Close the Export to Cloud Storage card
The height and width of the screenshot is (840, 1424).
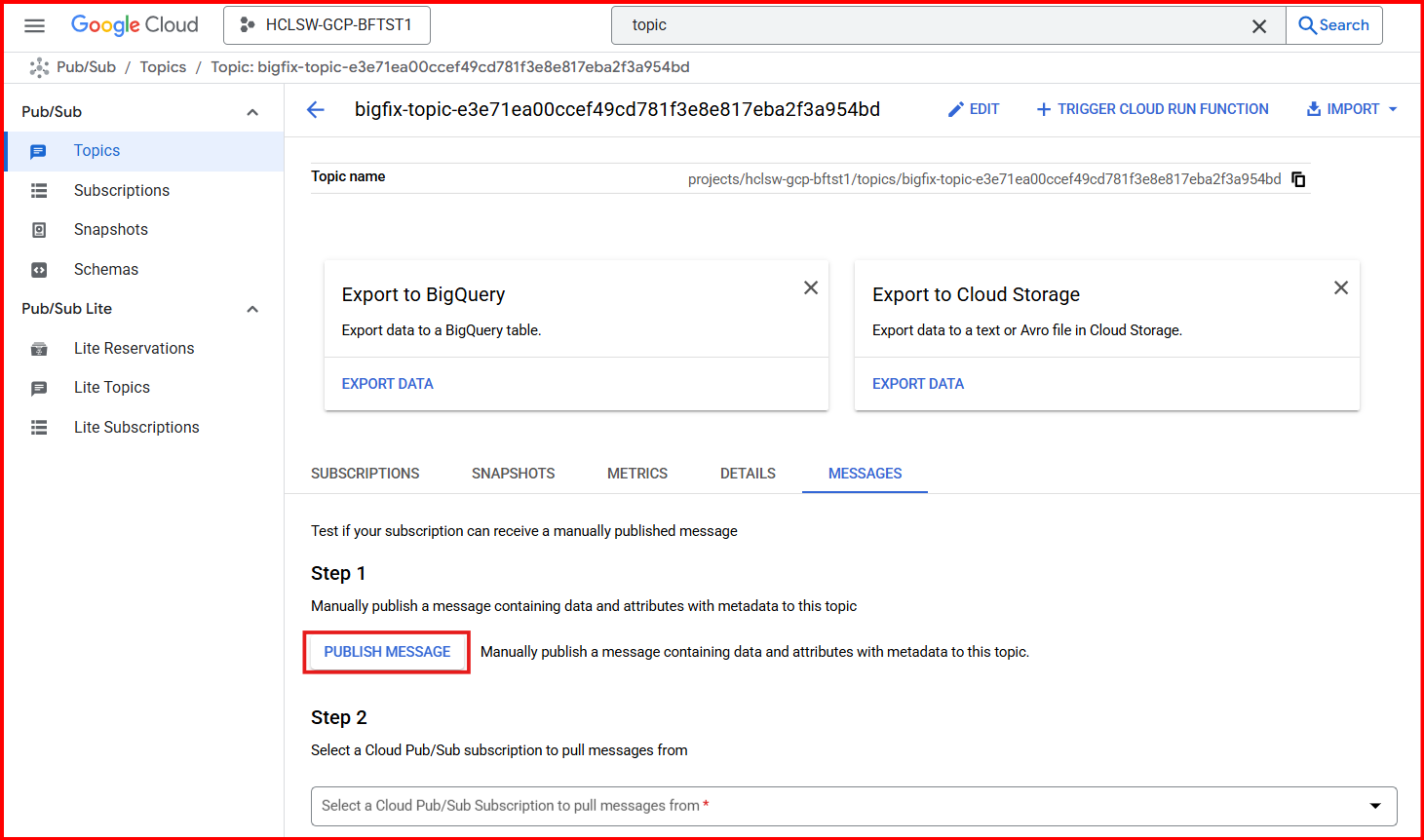tap(1340, 287)
